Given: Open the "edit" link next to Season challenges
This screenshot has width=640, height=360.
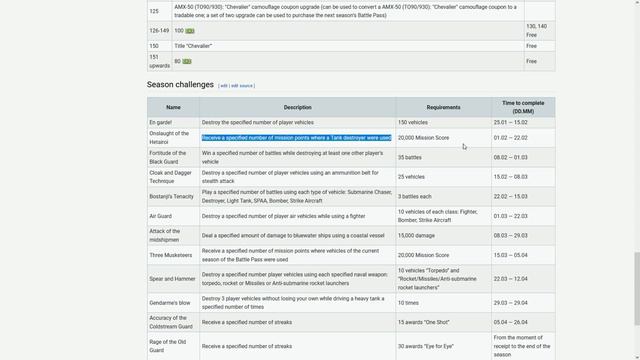Looking at the screenshot, I should tap(224, 86).
